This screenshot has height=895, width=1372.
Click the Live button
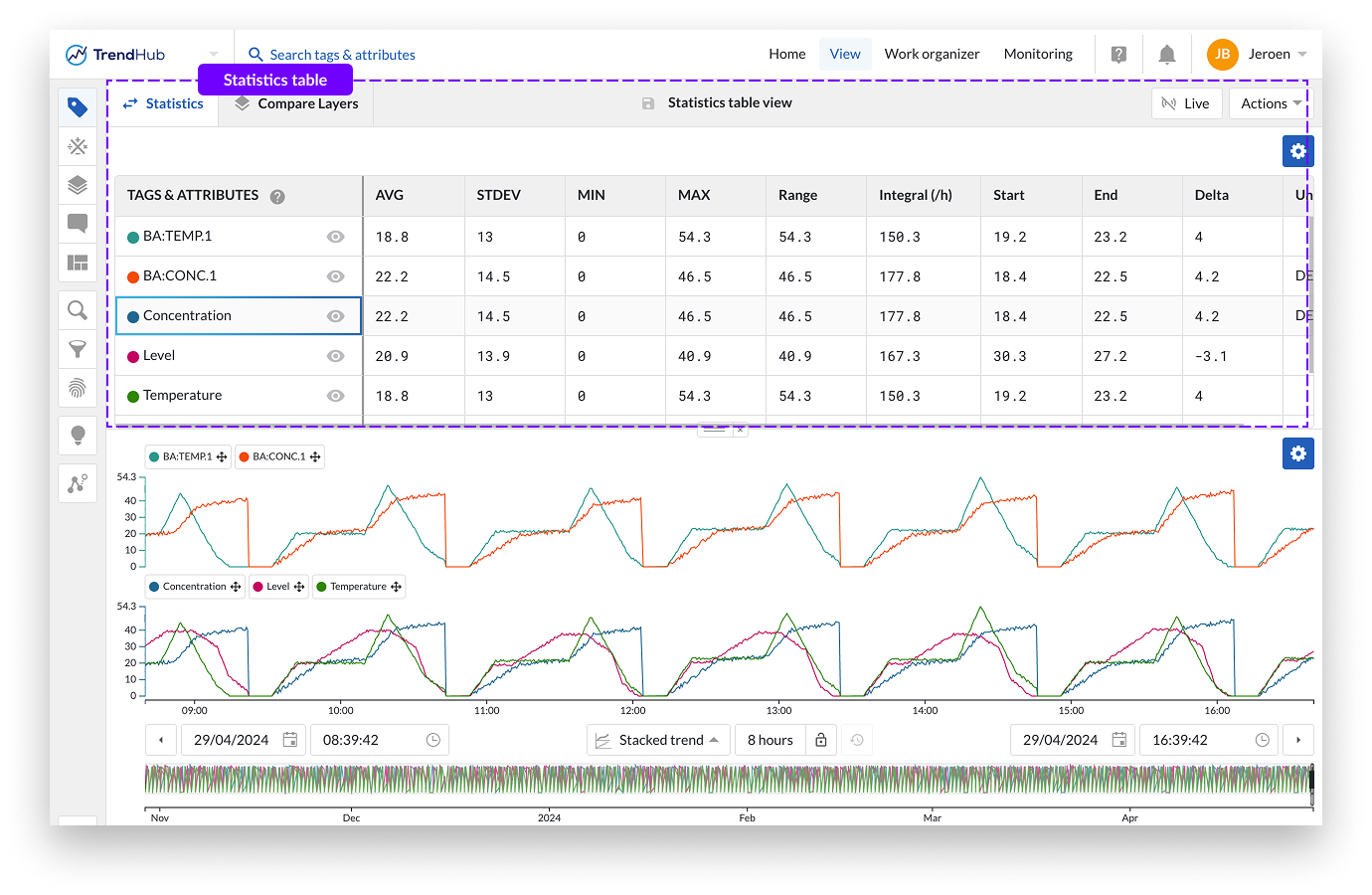click(1185, 103)
